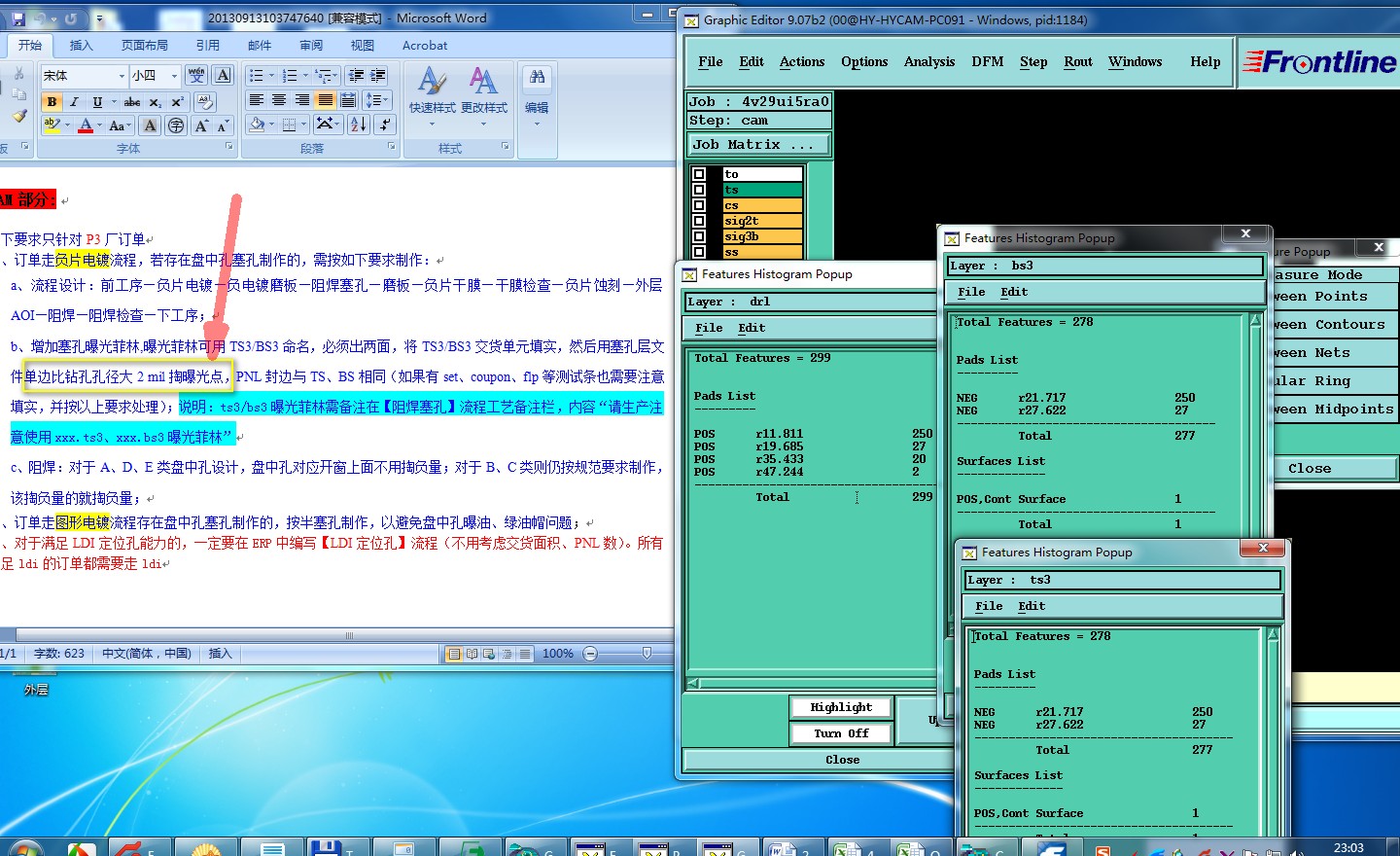Viewport: 1400px width, 856px height.
Task: Click the sort A-Z icon
Action: coord(359,125)
